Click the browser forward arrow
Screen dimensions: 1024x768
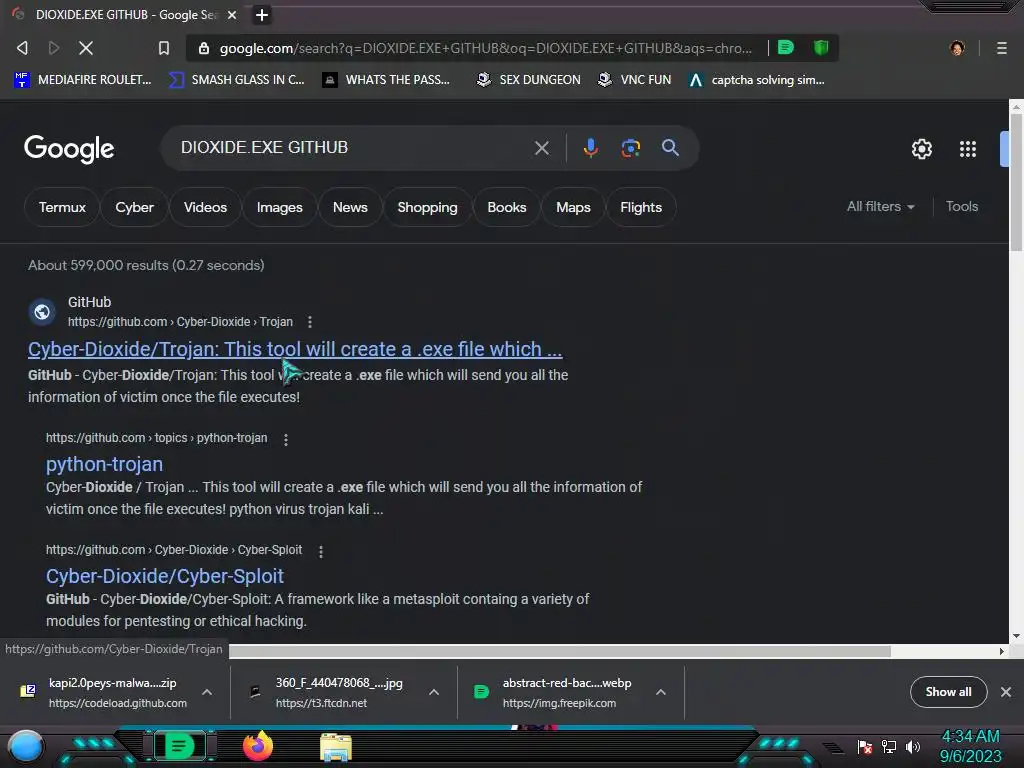54,48
